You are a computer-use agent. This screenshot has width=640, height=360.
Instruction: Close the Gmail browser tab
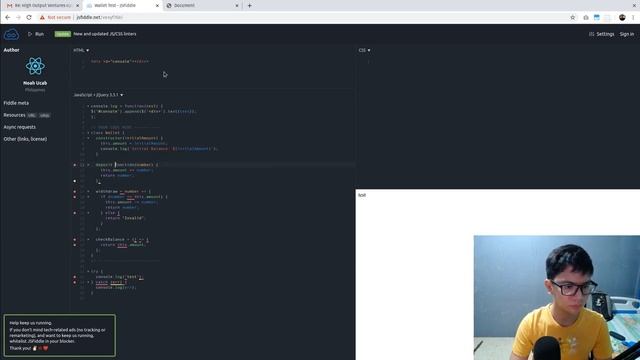(x=78, y=6)
